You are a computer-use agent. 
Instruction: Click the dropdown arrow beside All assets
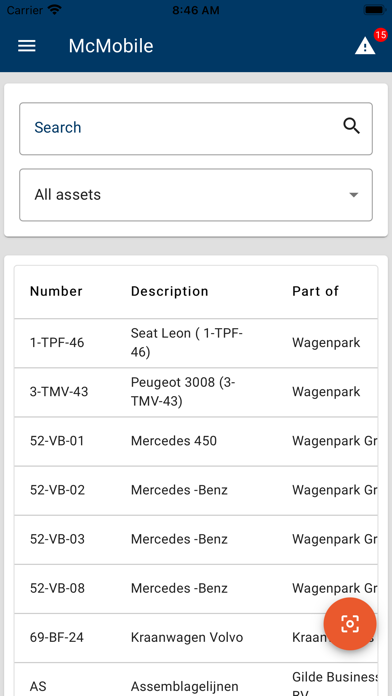click(353, 195)
